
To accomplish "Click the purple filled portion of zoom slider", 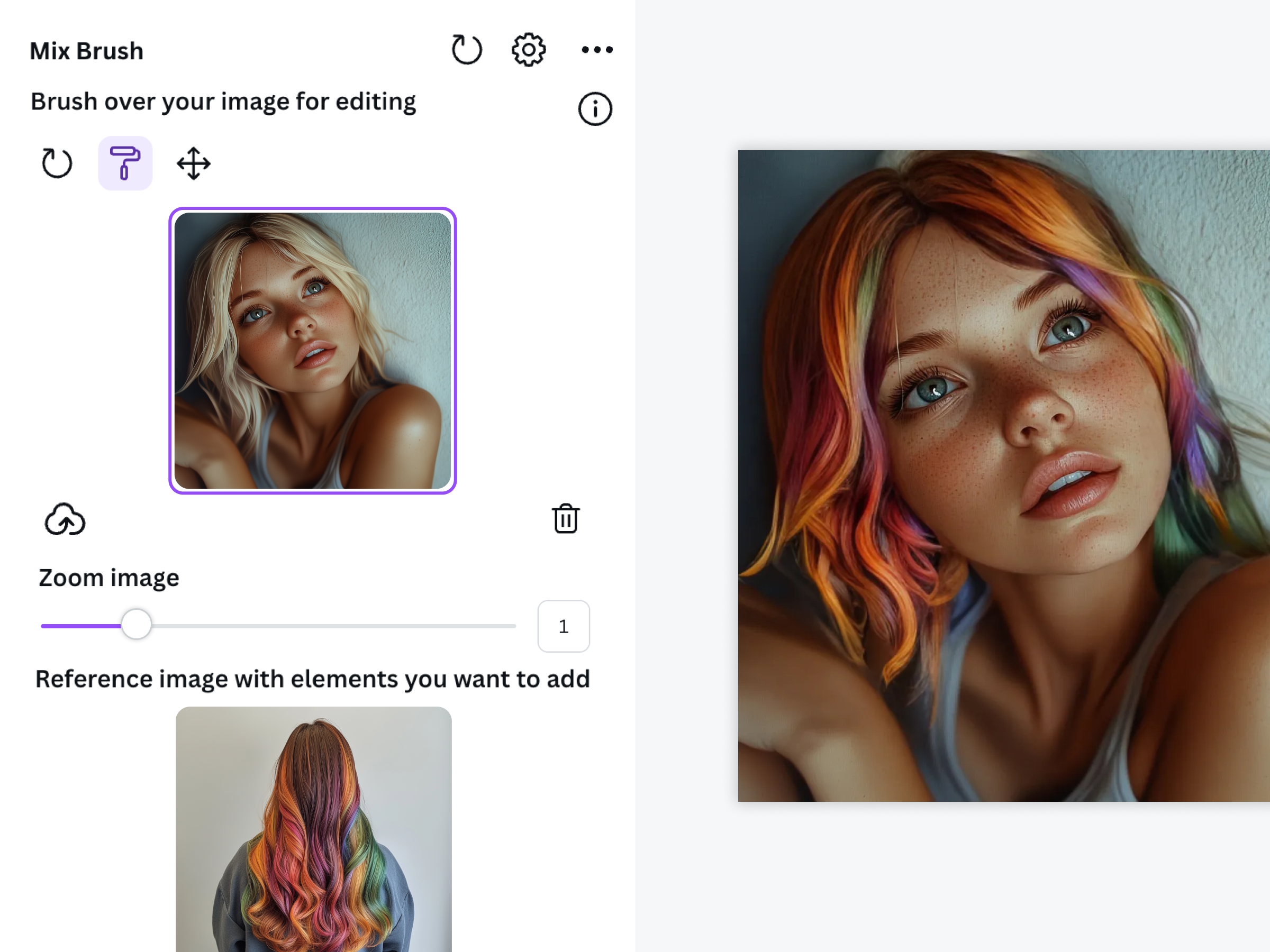I will pos(80,626).
